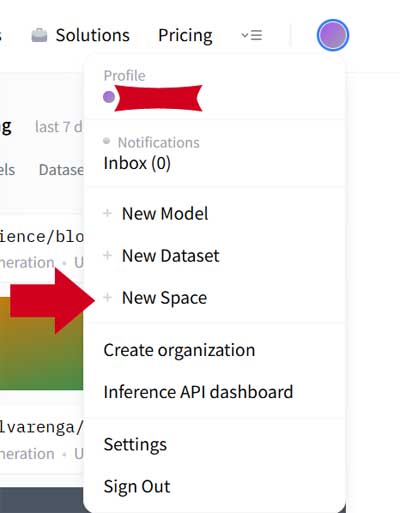Select the New Space menu entry

pos(164,298)
